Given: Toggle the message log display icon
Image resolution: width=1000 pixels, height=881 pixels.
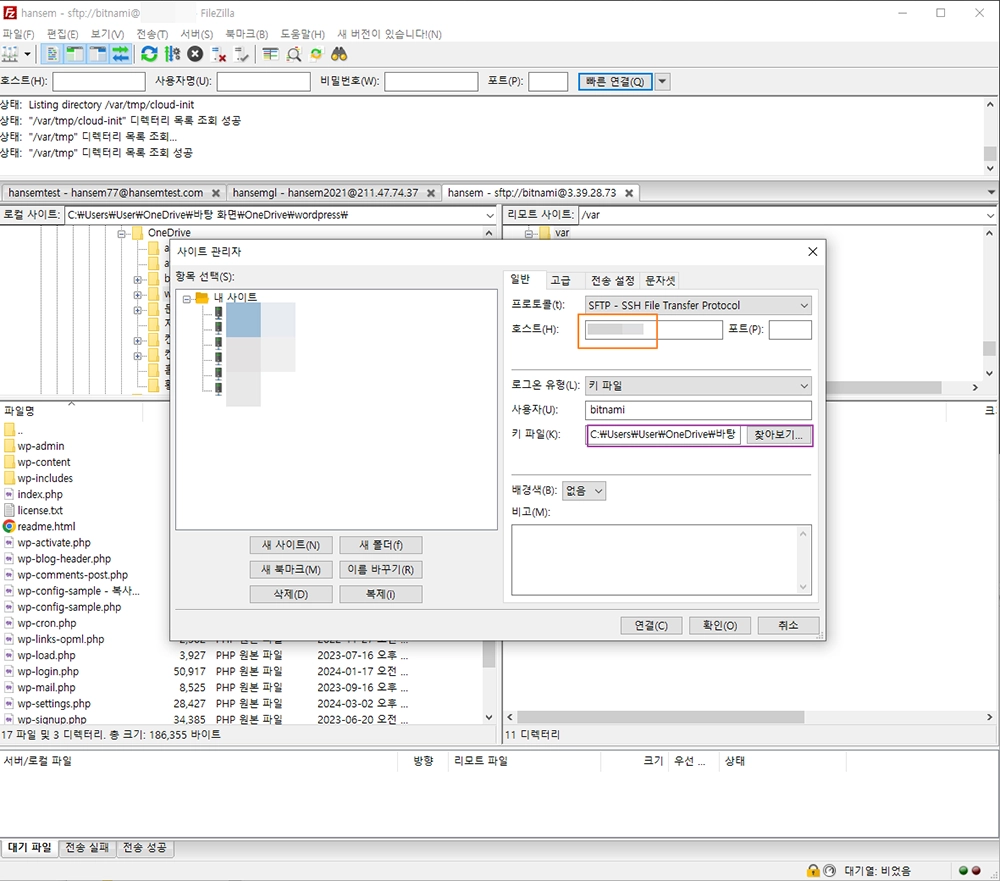Looking at the screenshot, I should coord(52,54).
